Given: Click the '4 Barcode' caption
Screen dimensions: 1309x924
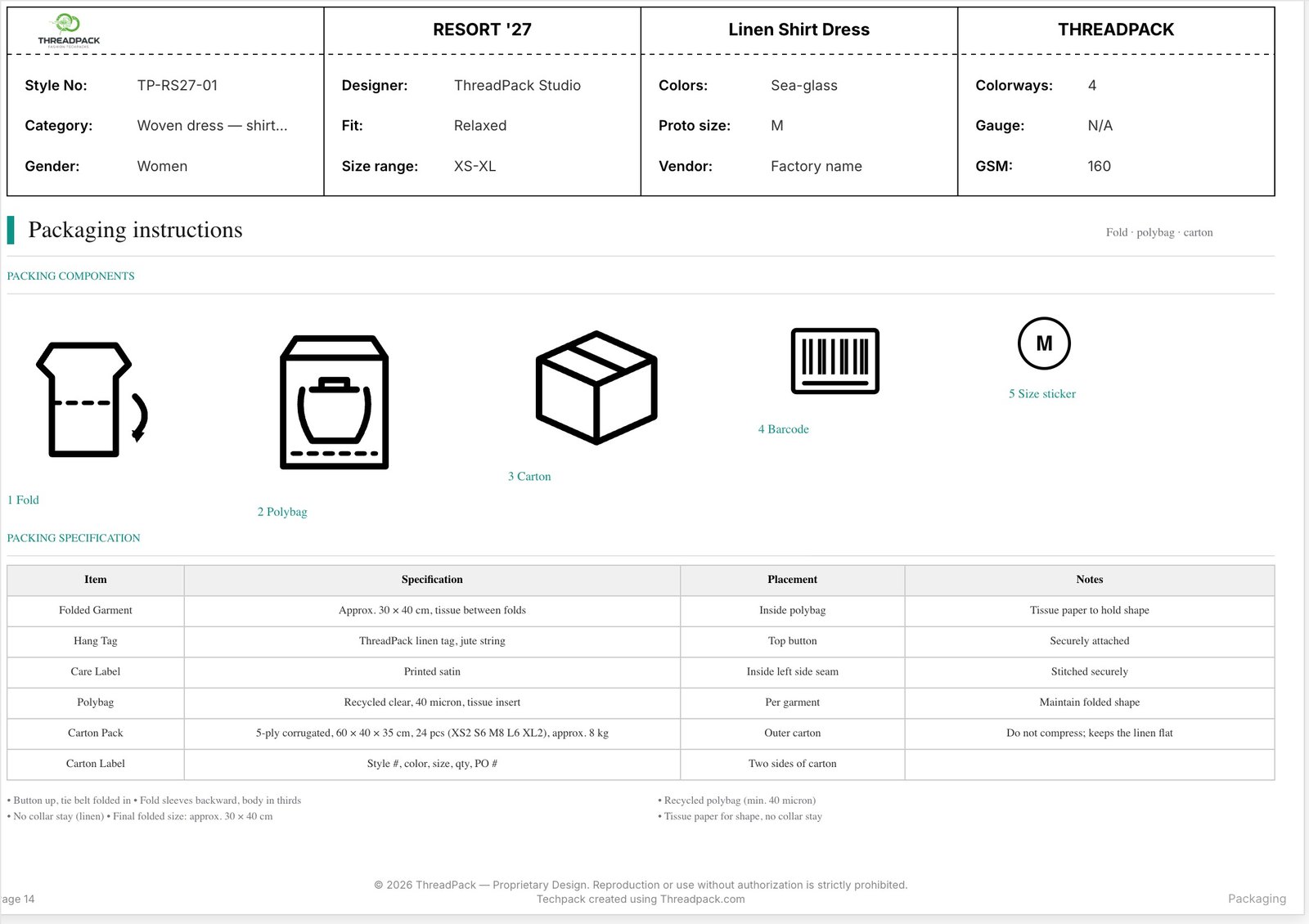Looking at the screenshot, I should pyautogui.click(x=783, y=429).
